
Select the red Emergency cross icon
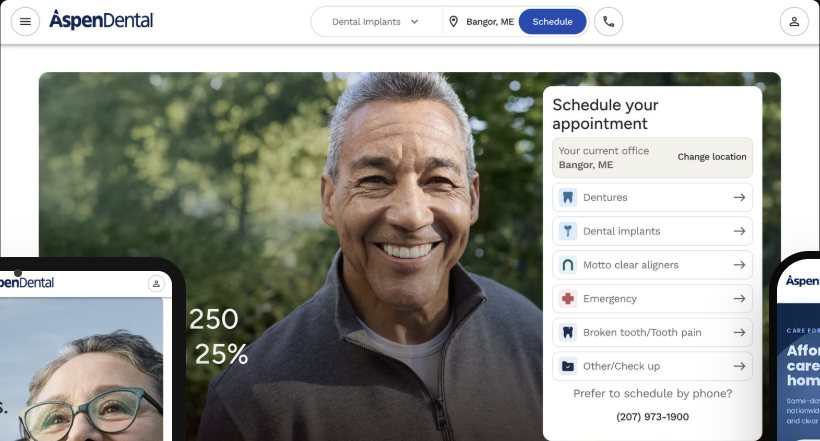[x=567, y=299]
